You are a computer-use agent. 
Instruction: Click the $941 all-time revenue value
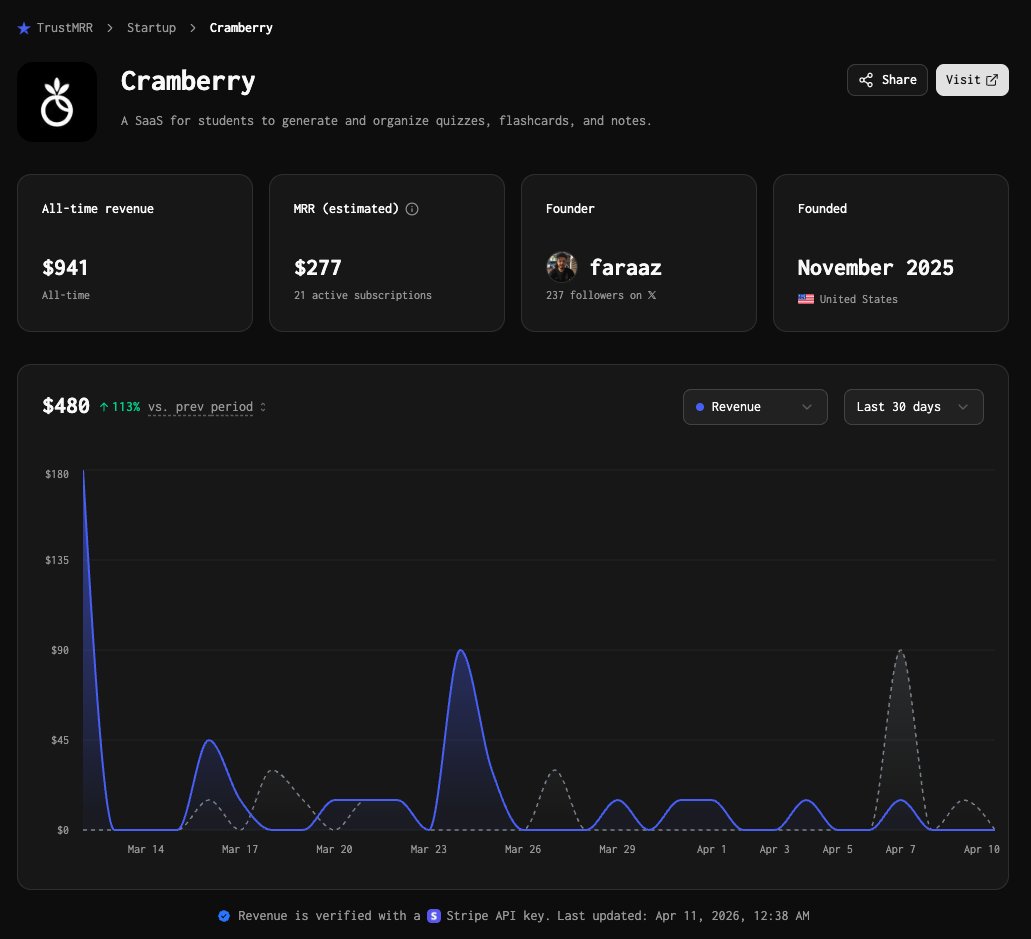[x=64, y=268]
